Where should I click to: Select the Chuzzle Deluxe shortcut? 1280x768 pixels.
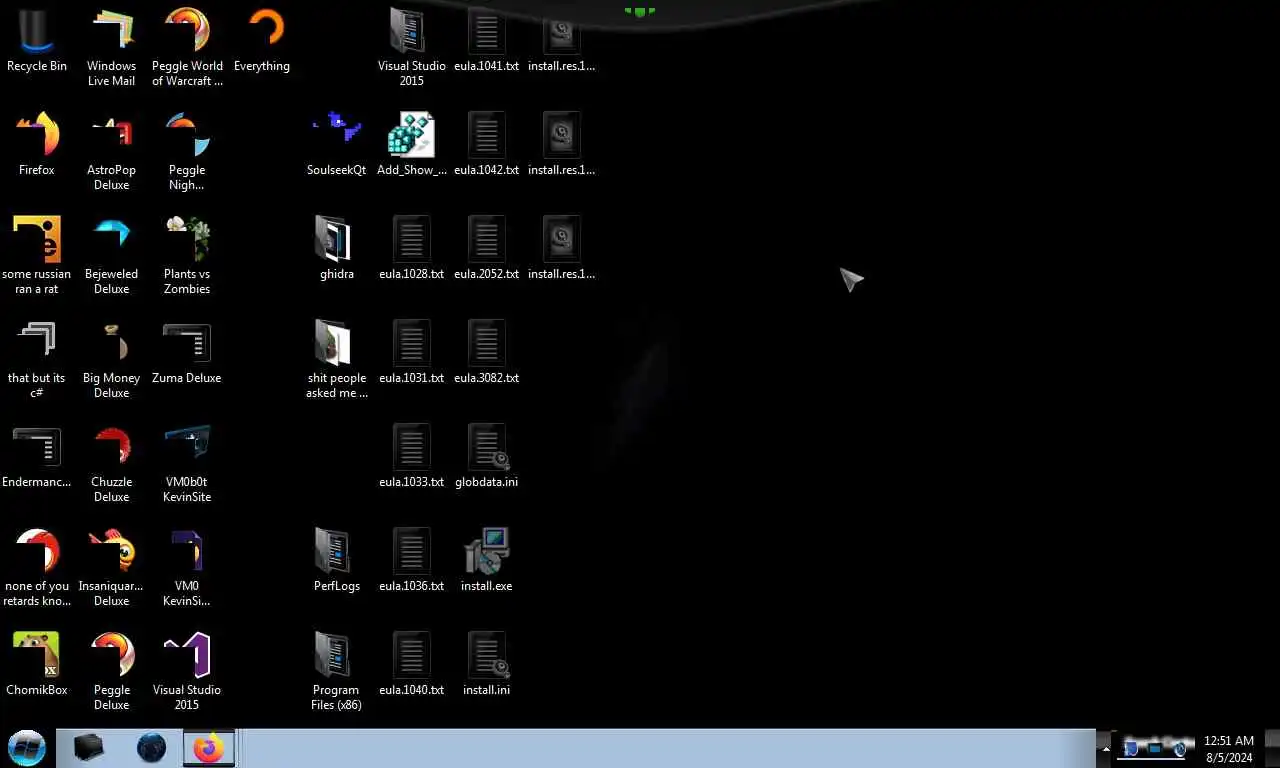[111, 464]
